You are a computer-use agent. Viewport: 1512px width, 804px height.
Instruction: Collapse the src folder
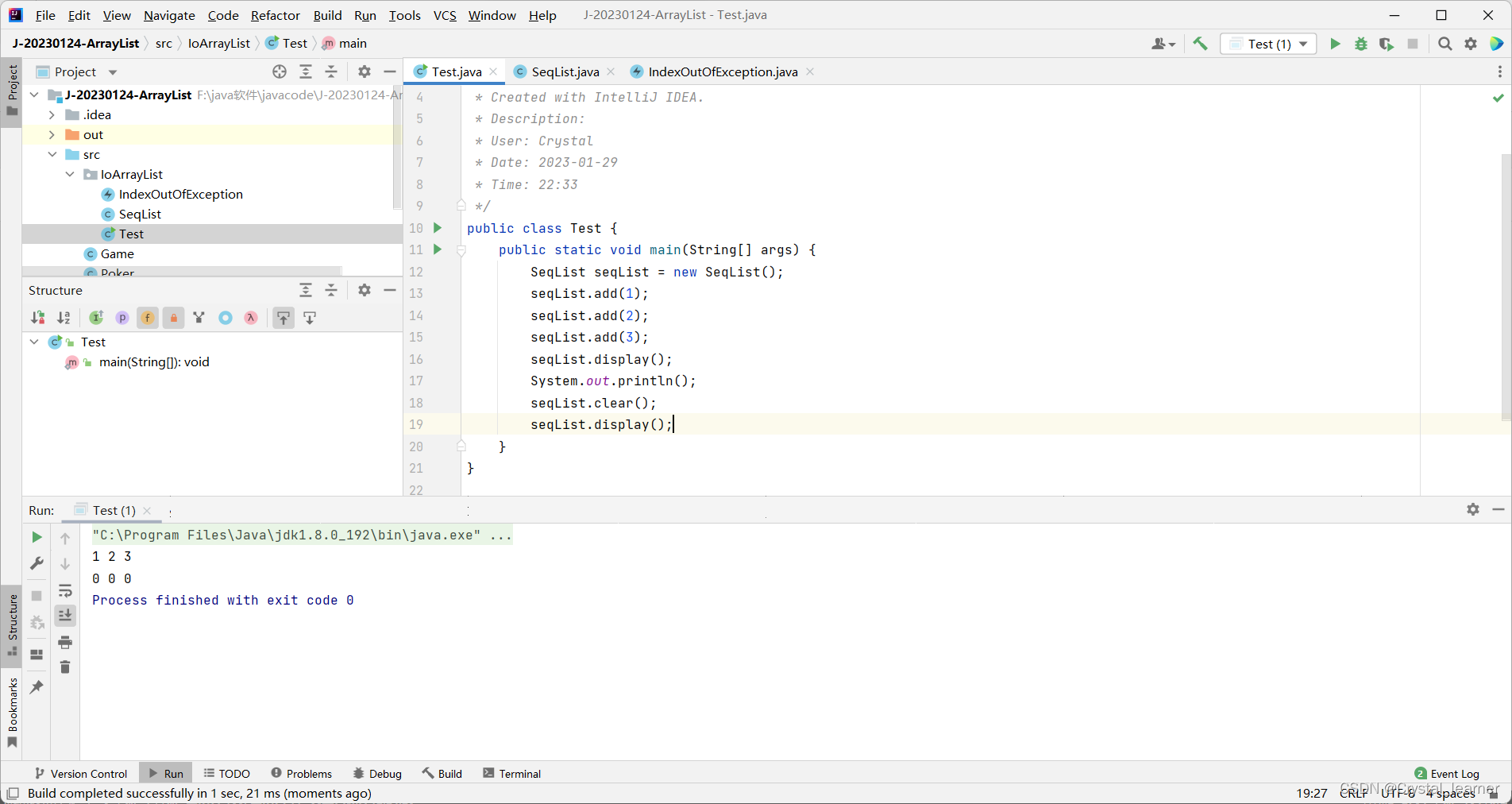coord(52,155)
